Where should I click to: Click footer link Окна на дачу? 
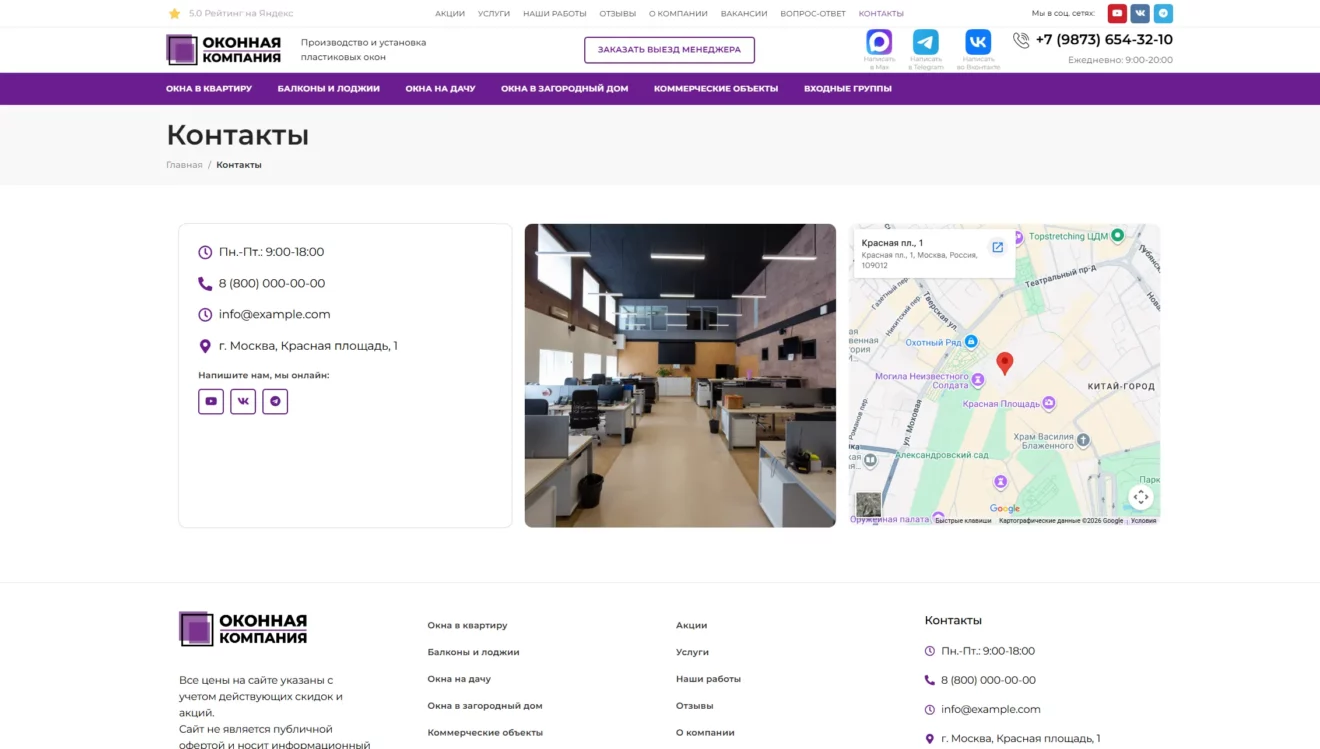[459, 679]
